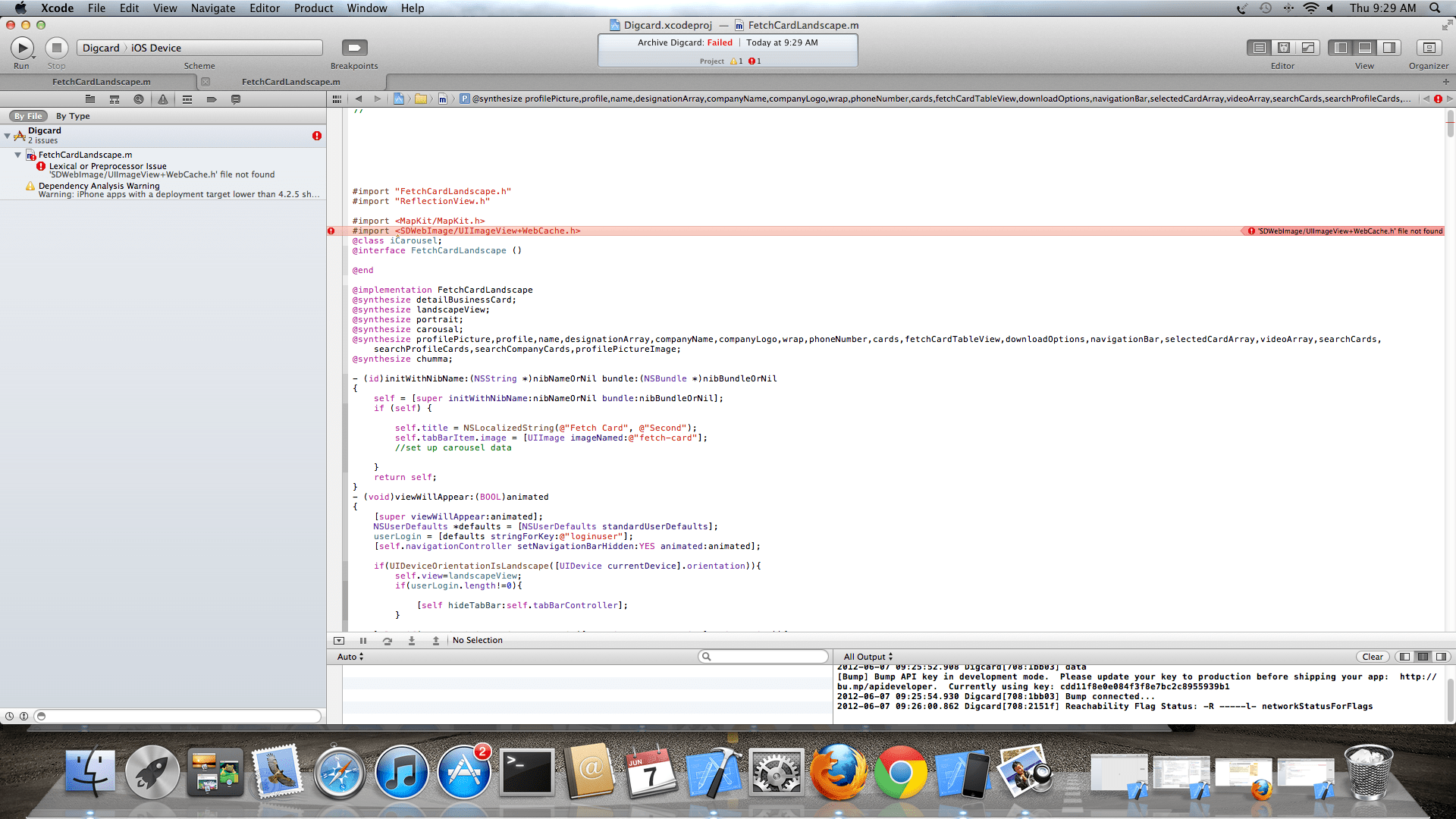Collapse FetchCardLandscape.m issue group
Image resolution: width=1456 pixels, height=819 pixels.
tap(17, 155)
